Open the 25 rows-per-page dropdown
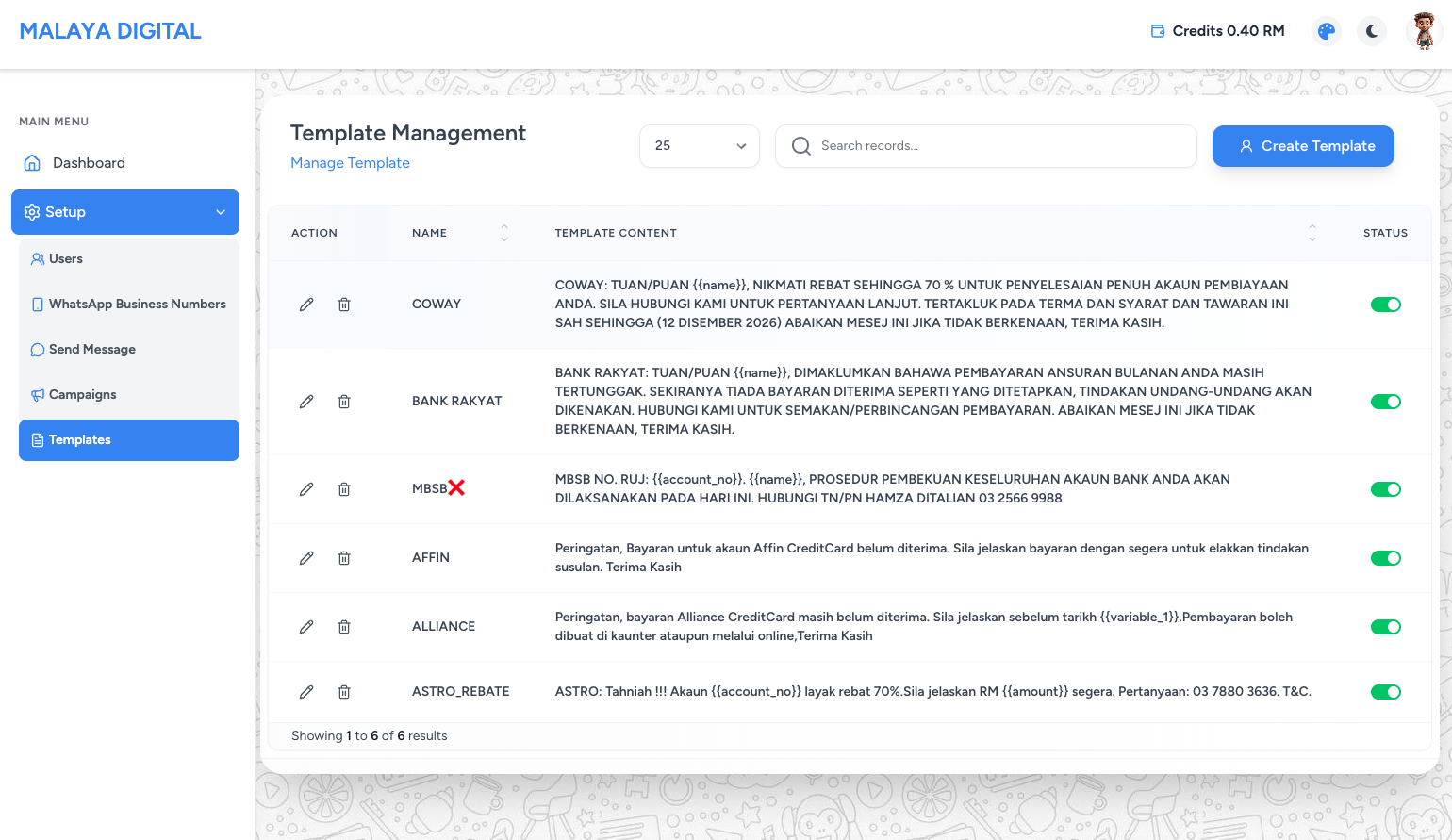Image resolution: width=1452 pixels, height=840 pixels. click(700, 146)
